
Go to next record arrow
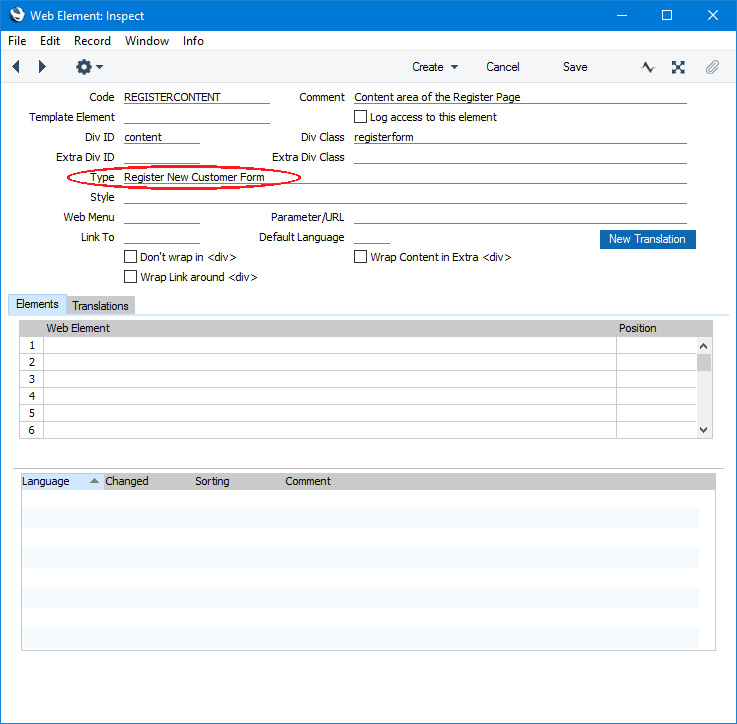pos(42,67)
